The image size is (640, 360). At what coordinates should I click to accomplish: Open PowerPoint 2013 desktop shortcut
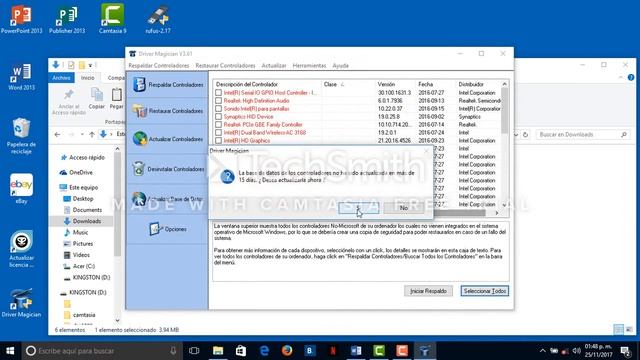point(21,19)
